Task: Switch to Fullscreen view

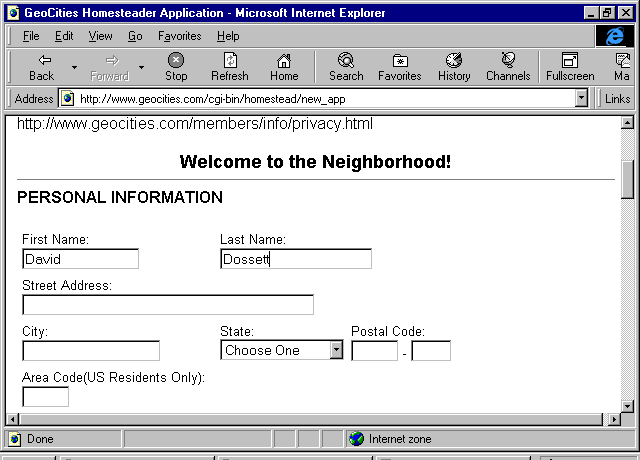Action: [x=570, y=67]
